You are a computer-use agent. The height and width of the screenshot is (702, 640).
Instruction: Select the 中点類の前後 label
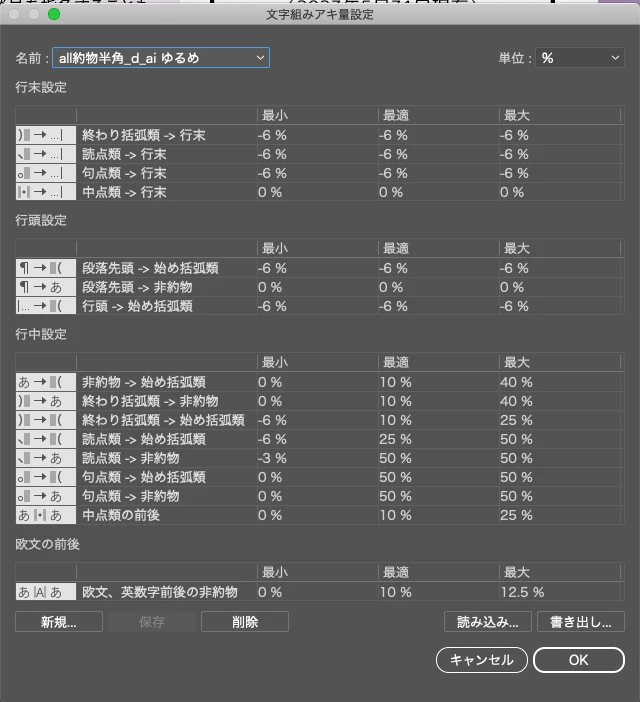[121, 515]
